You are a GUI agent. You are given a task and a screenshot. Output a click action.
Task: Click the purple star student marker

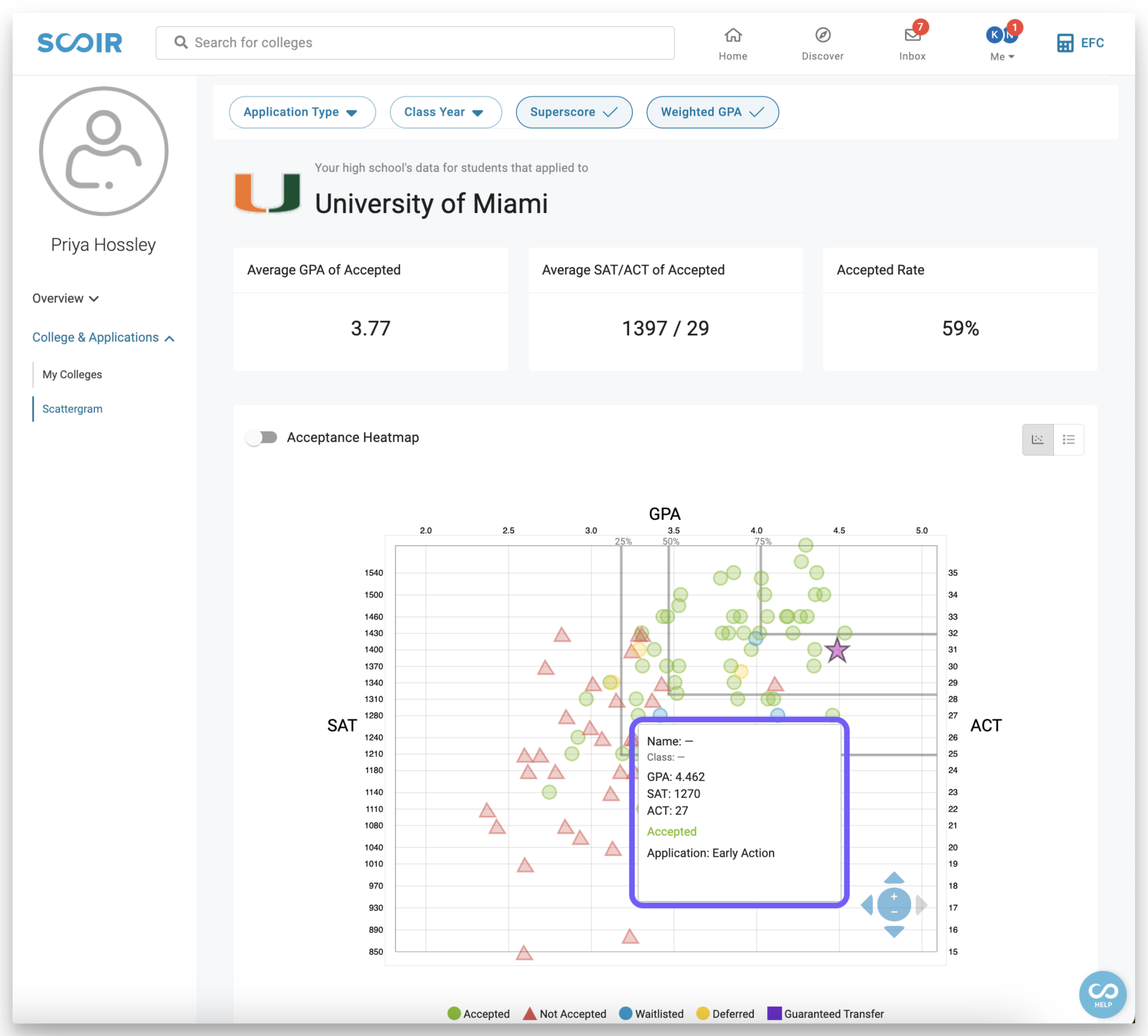pyautogui.click(x=837, y=650)
